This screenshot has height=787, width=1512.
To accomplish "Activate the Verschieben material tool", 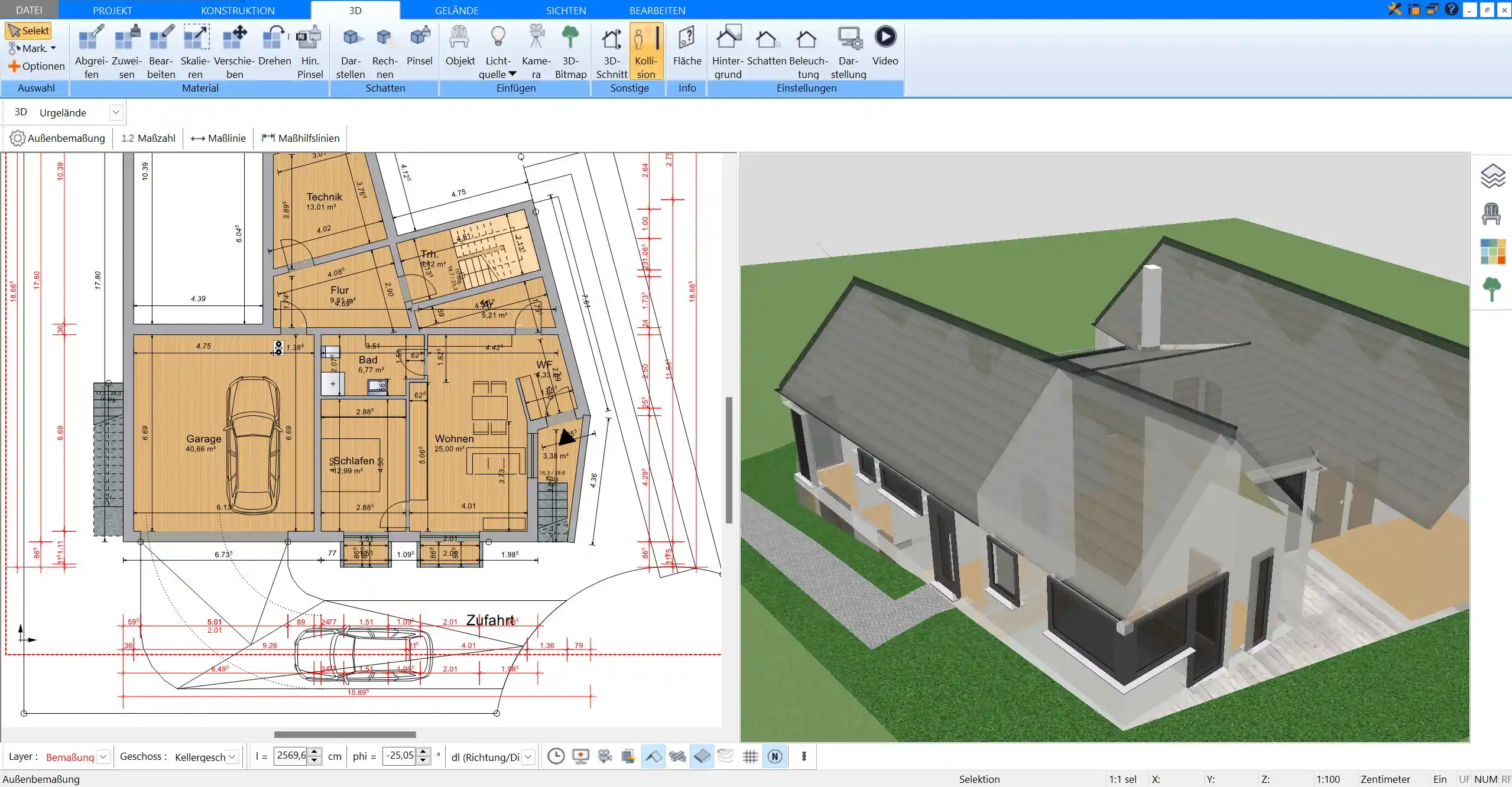I will (235, 52).
